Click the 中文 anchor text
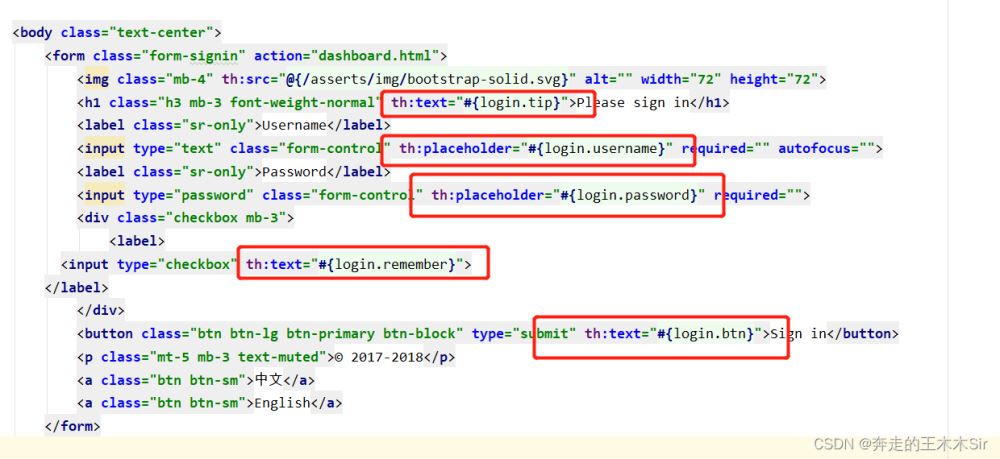1000x459 pixels. 269,380
